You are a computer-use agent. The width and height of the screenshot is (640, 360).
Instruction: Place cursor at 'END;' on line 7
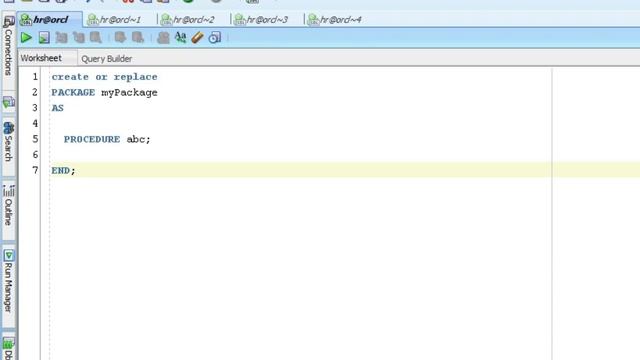(x=63, y=171)
